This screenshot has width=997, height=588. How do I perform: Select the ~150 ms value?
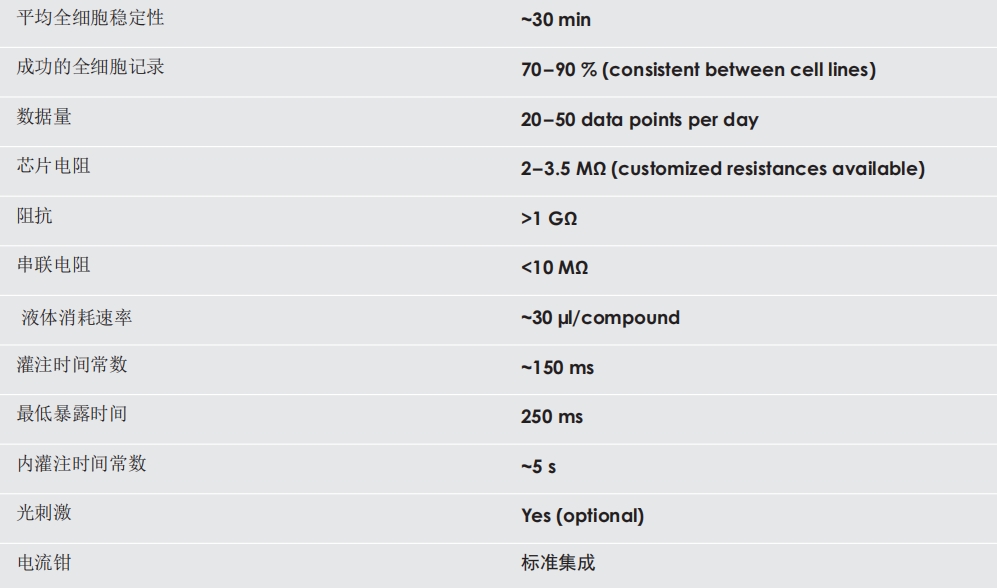[x=557, y=367]
